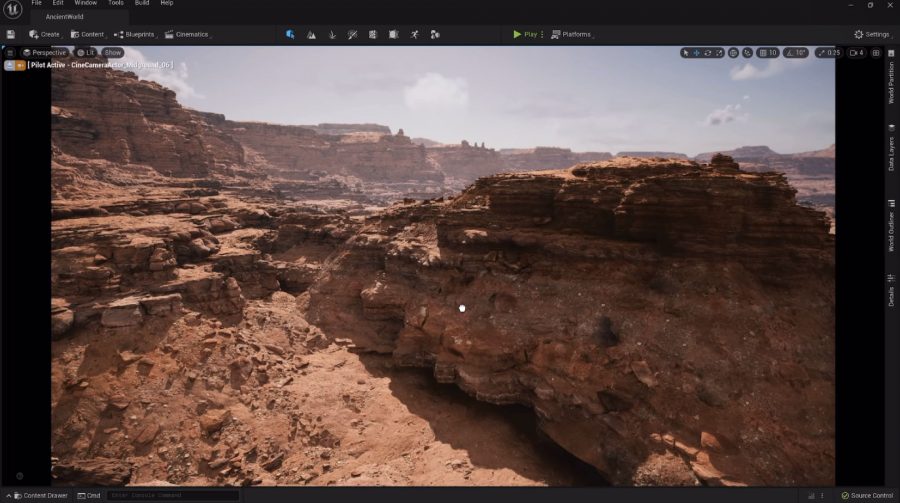Open the Blueprints dropdown
Screen dimensions: 900x503
[x=134, y=34]
